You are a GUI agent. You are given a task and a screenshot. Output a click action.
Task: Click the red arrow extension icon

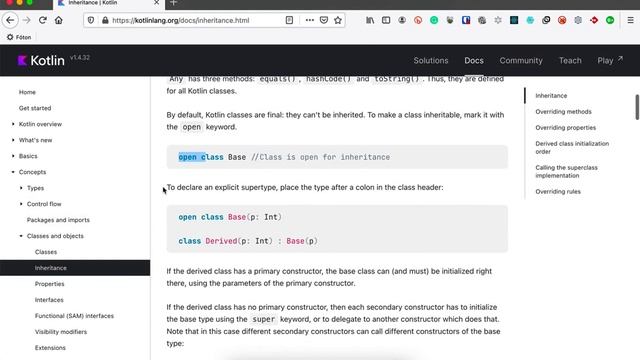[594, 20]
